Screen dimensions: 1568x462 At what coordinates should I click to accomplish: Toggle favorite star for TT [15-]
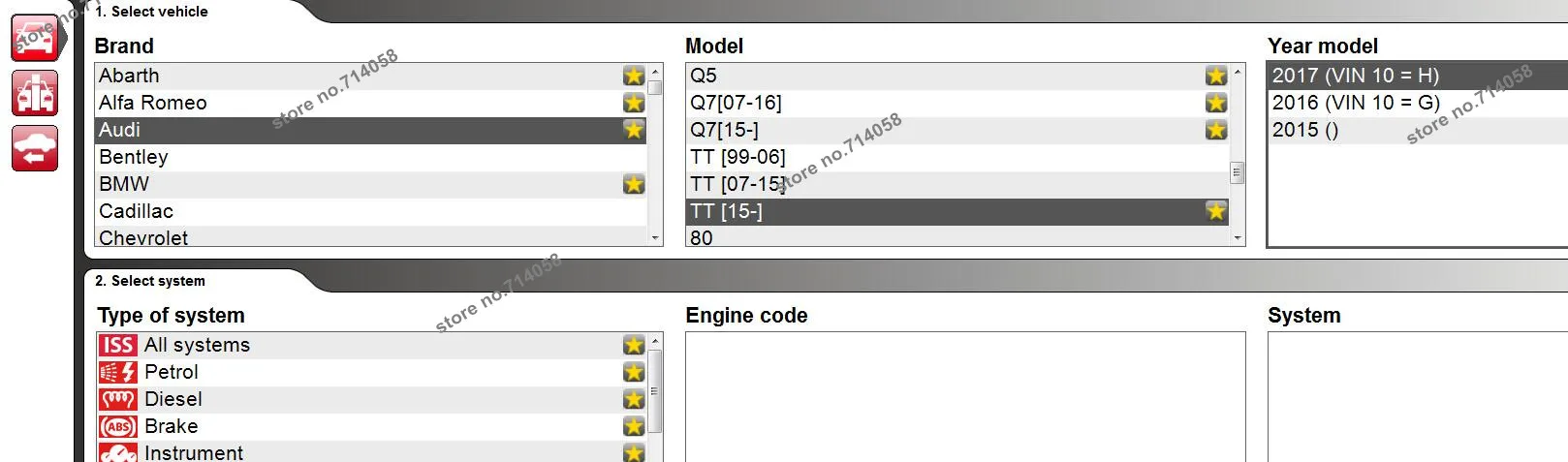pyautogui.click(x=1216, y=211)
